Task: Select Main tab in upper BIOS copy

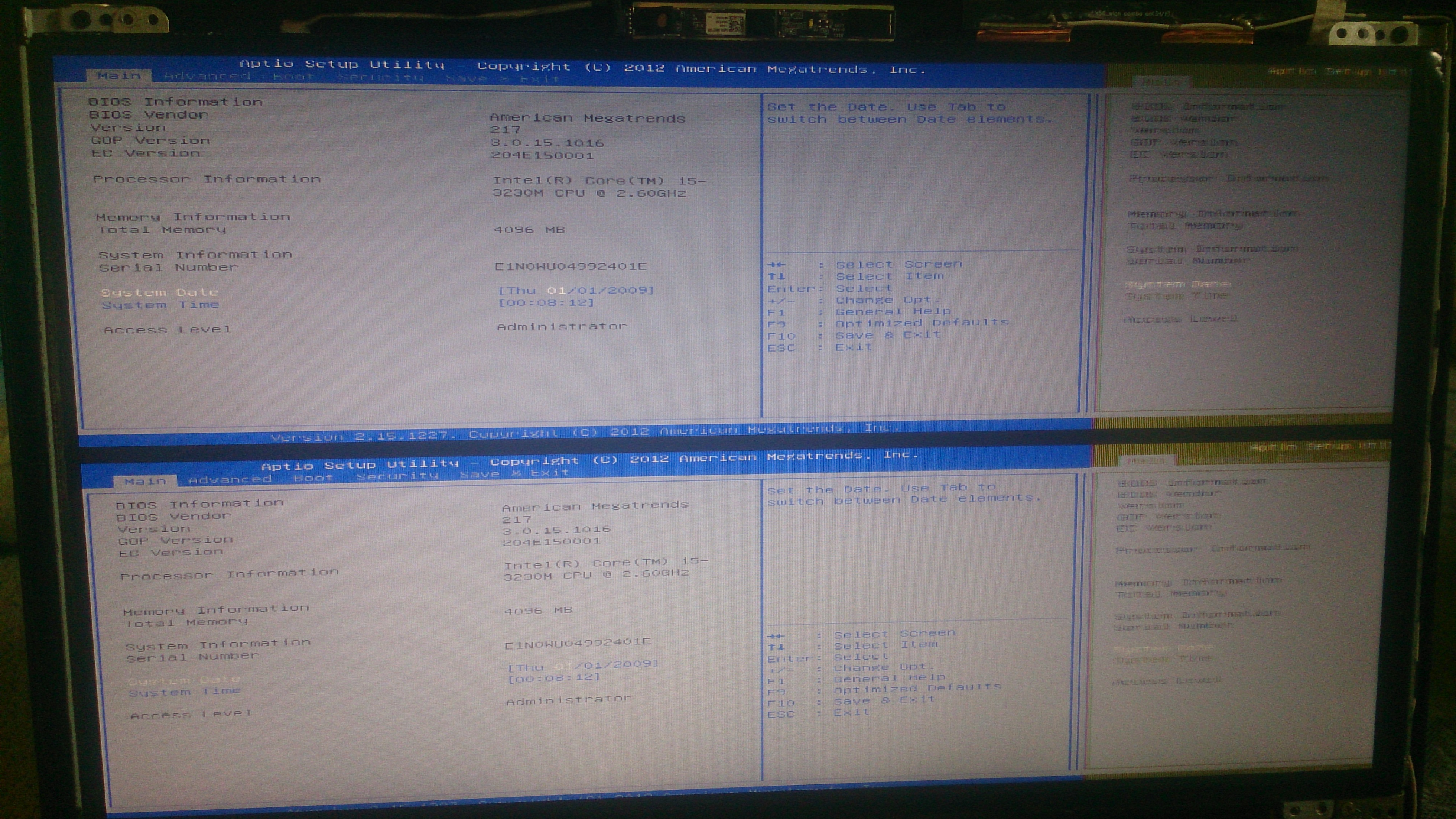Action: point(119,76)
